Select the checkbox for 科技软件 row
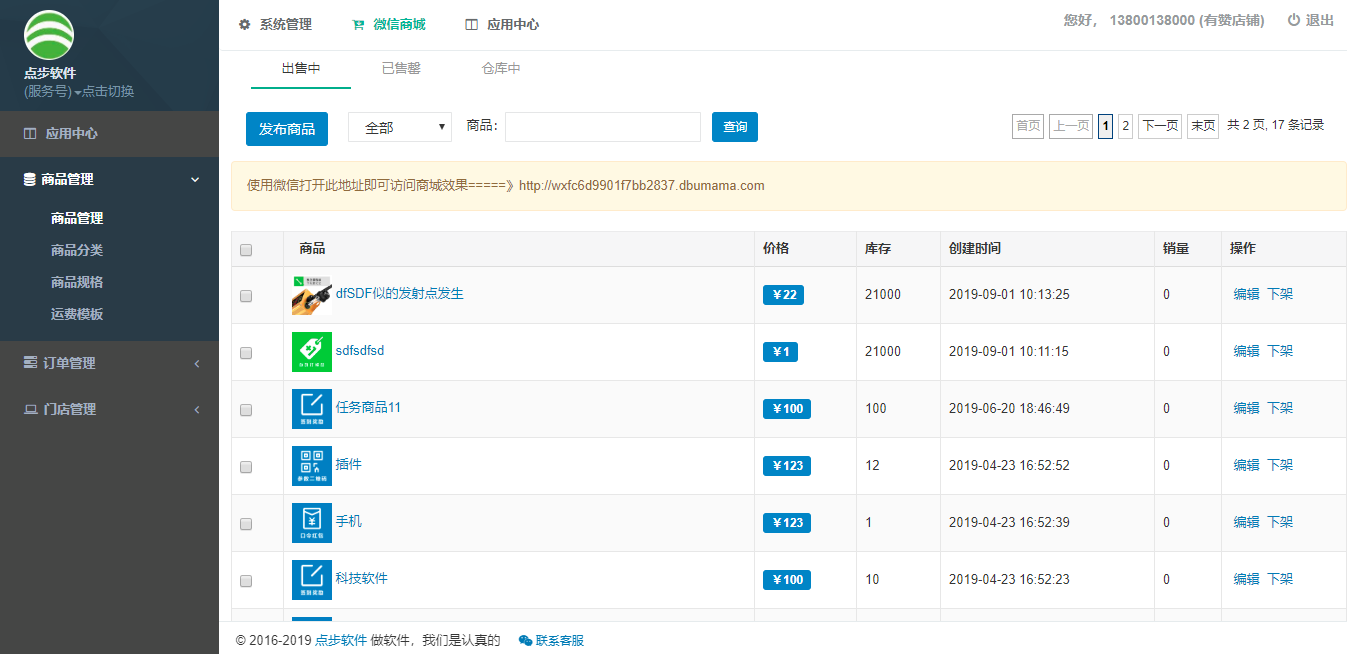This screenshot has width=1347, height=654. coord(247,581)
